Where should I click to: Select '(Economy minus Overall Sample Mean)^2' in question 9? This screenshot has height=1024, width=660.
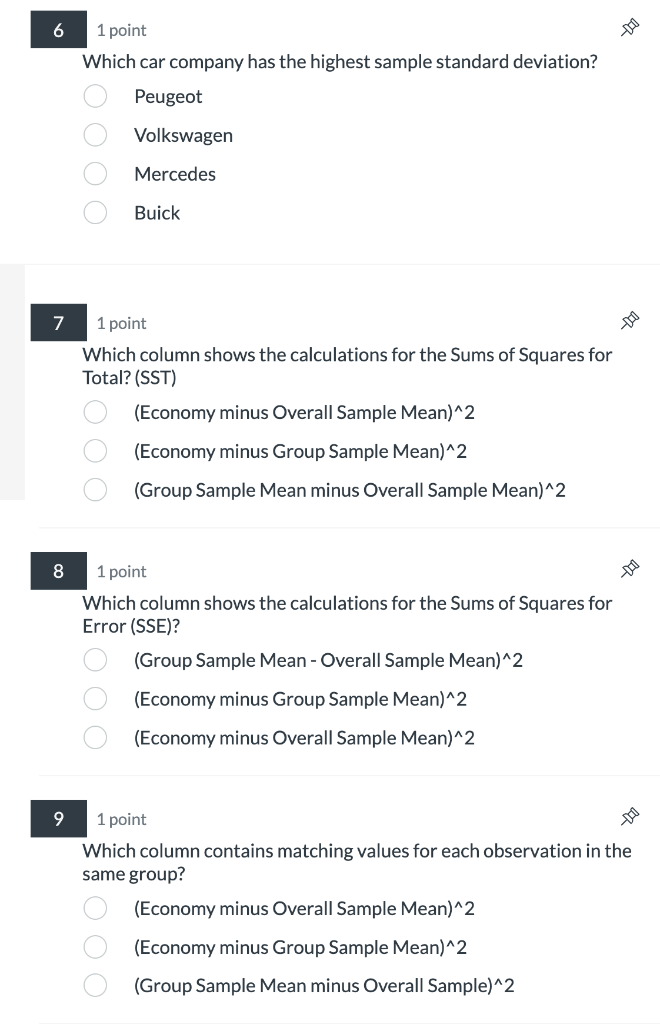pyautogui.click(x=95, y=908)
